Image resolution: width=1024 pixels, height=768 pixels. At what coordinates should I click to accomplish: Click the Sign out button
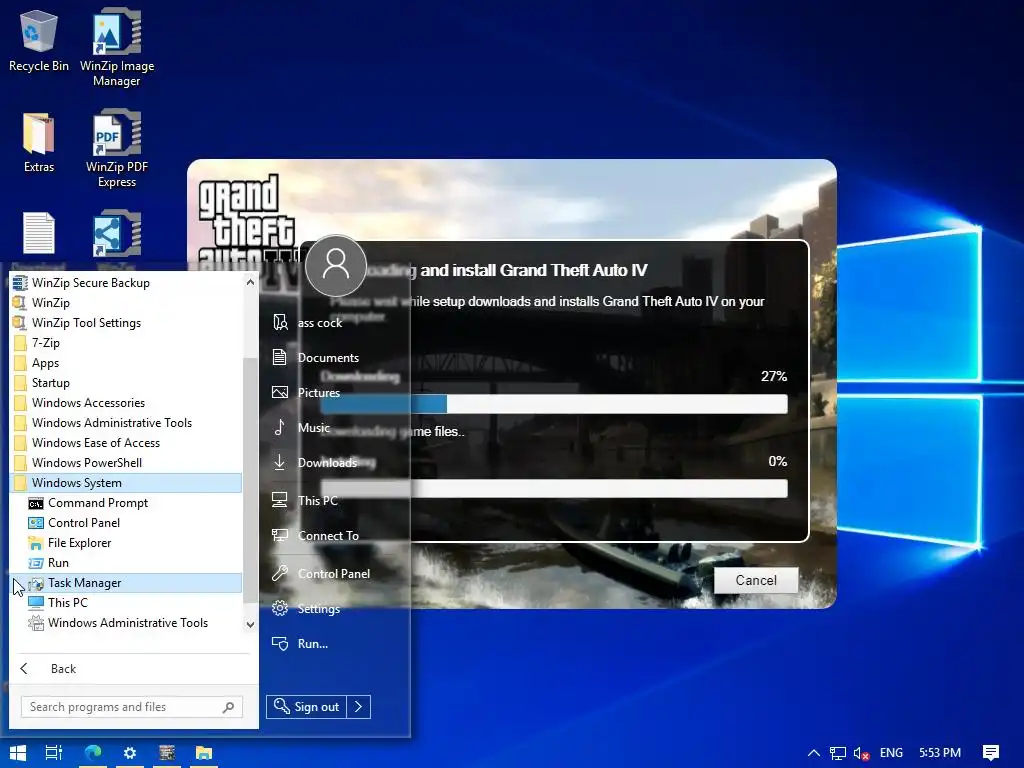306,707
